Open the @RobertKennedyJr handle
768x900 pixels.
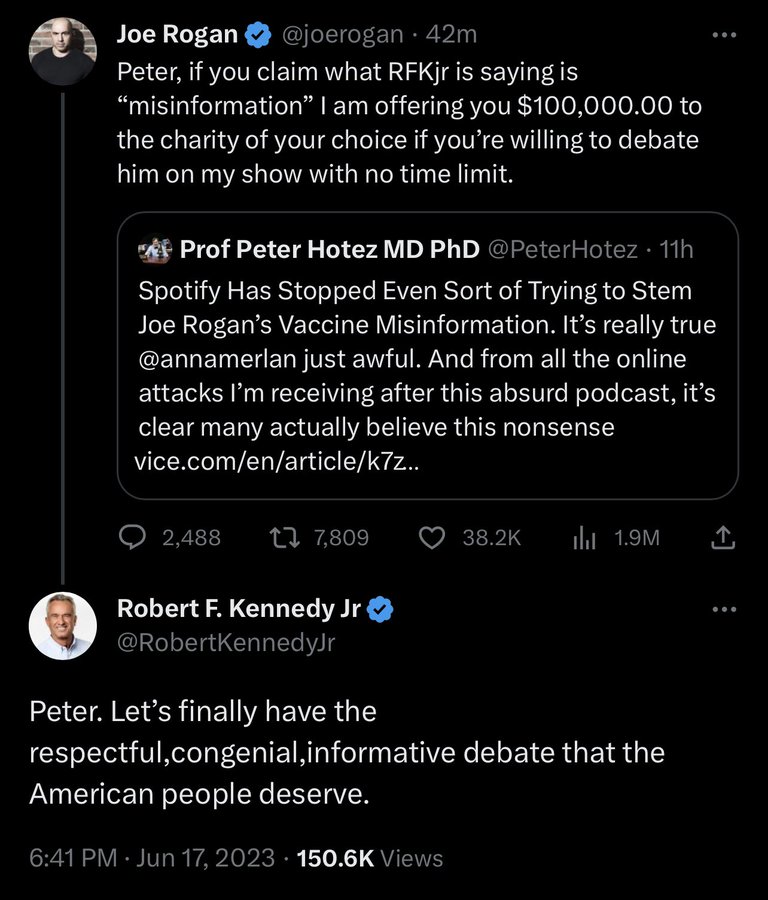coord(226,643)
